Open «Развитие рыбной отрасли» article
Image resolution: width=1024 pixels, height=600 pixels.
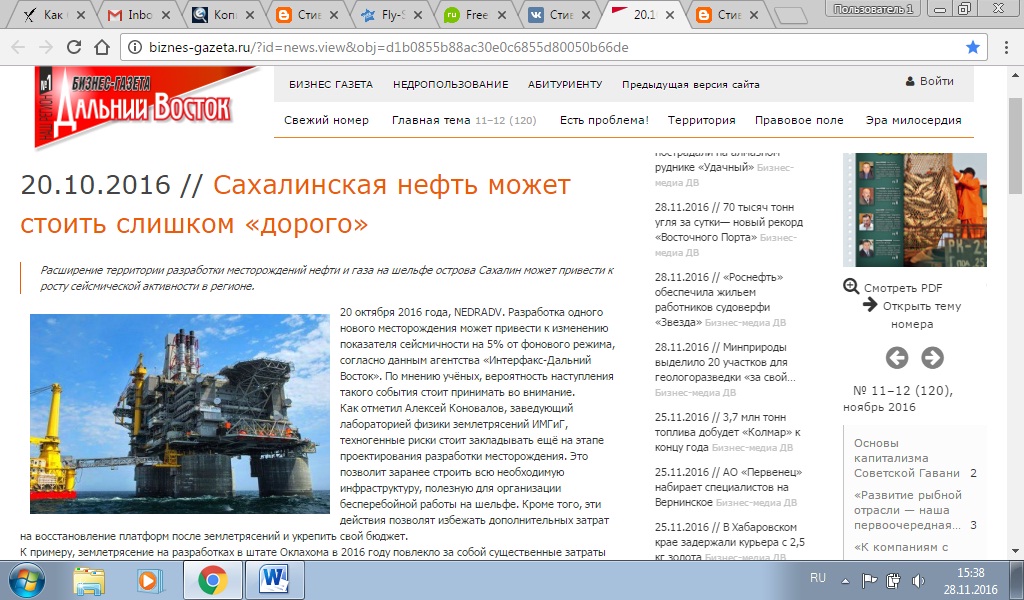pyautogui.click(x=908, y=510)
